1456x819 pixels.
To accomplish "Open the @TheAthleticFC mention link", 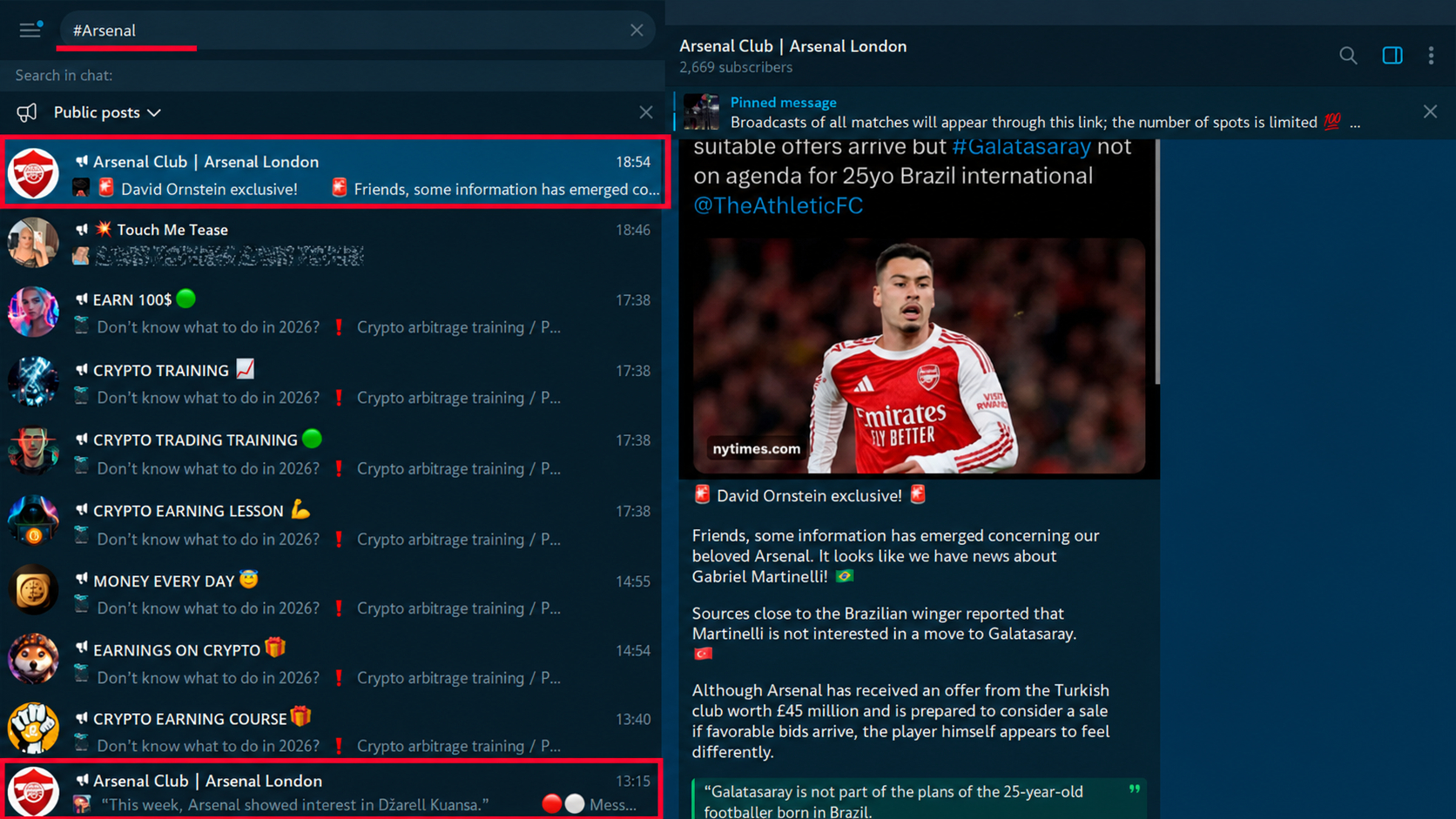I will tap(778, 205).
